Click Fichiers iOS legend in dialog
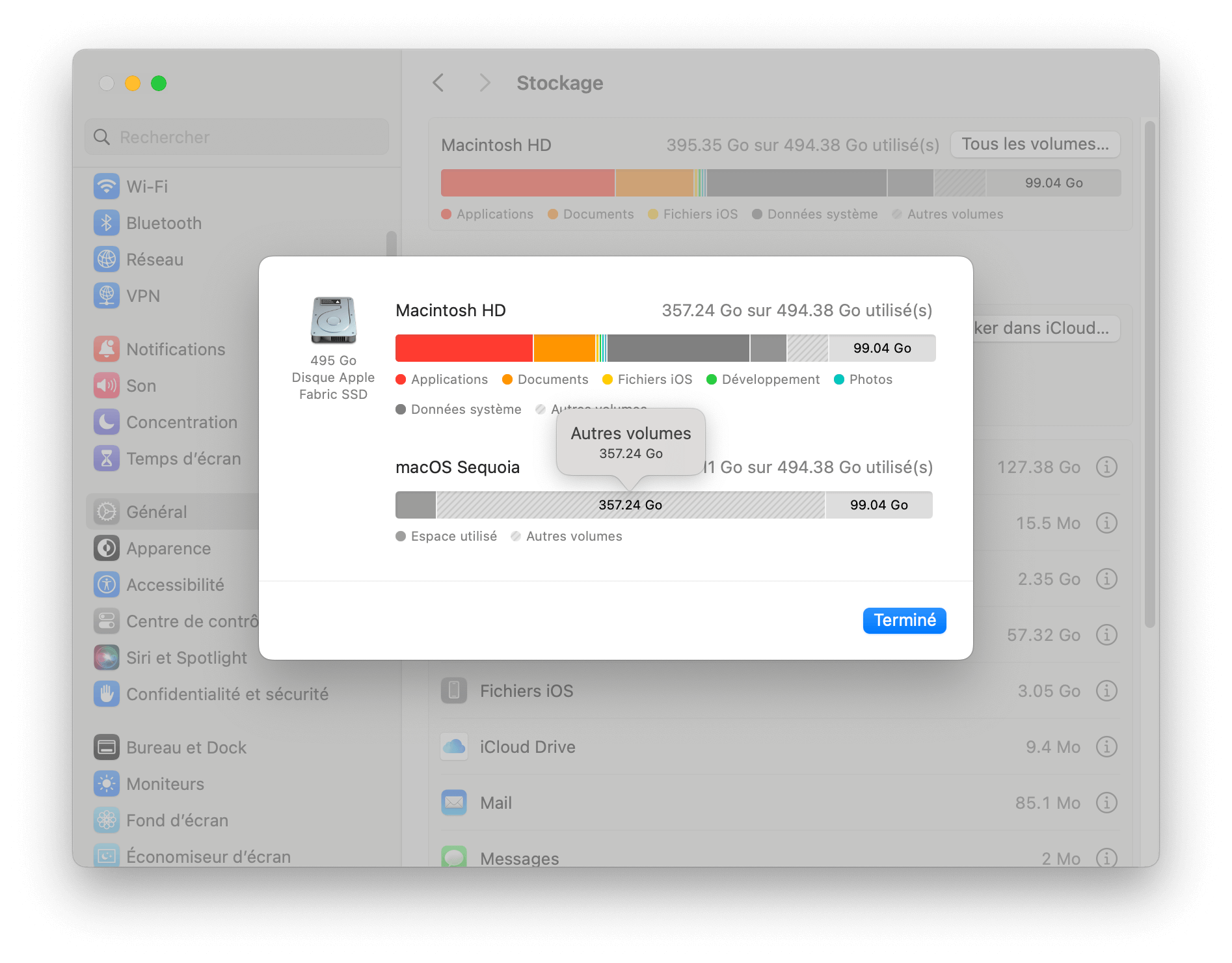The image size is (1232, 963). pos(647,379)
